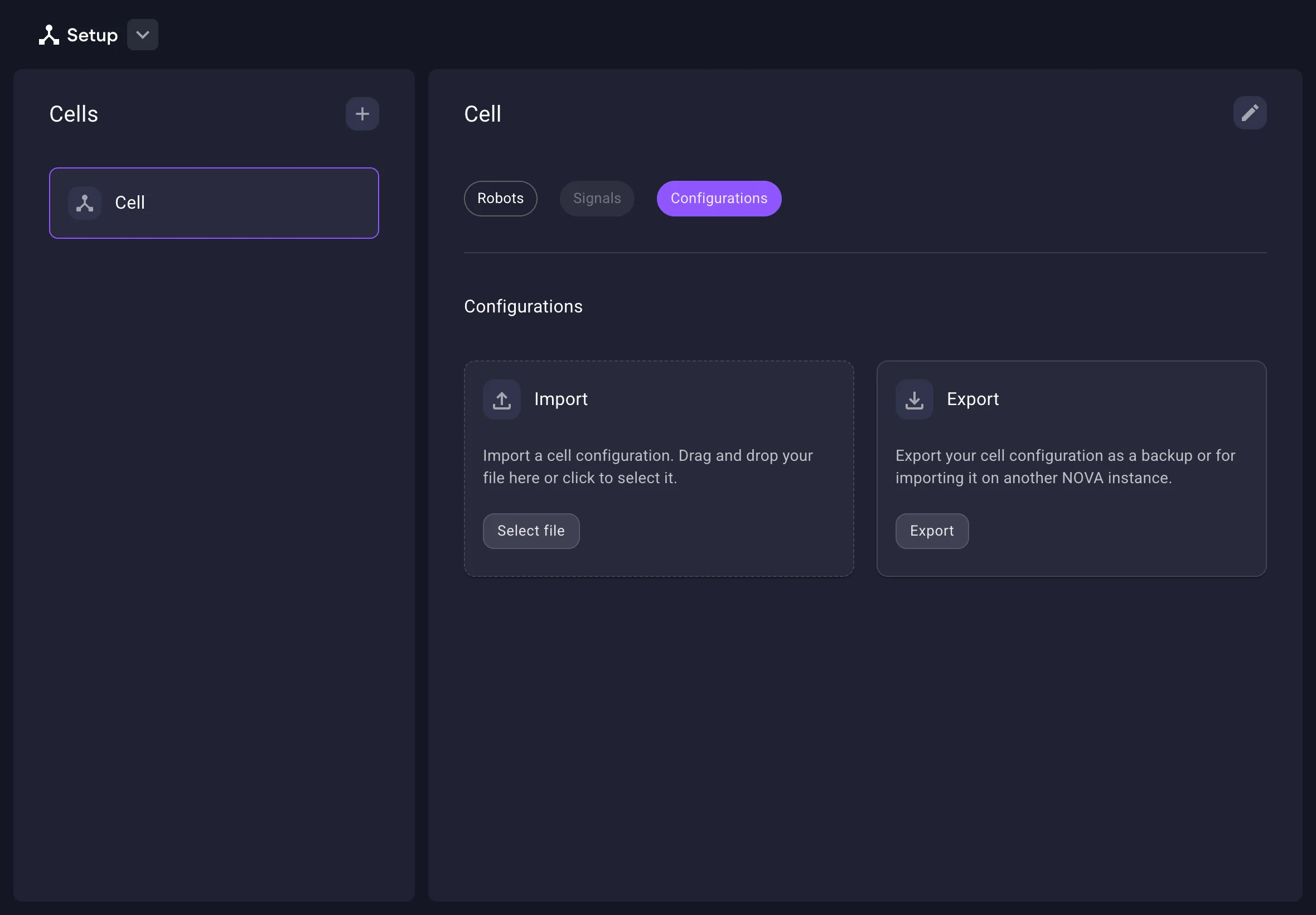Collapse the dropdown beside the Setup title
This screenshot has width=1316, height=915.
pyautogui.click(x=142, y=35)
